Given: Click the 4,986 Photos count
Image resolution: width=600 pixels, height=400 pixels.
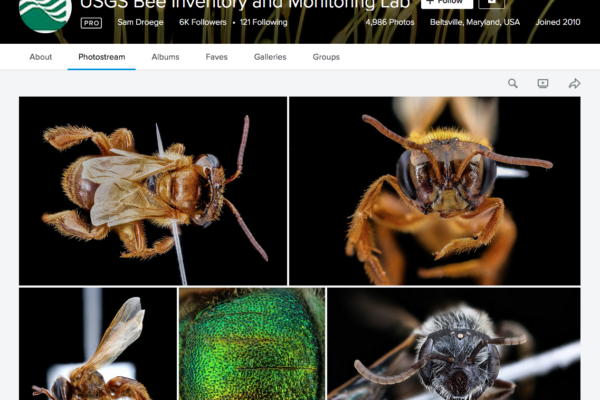Looking at the screenshot, I should pos(390,22).
